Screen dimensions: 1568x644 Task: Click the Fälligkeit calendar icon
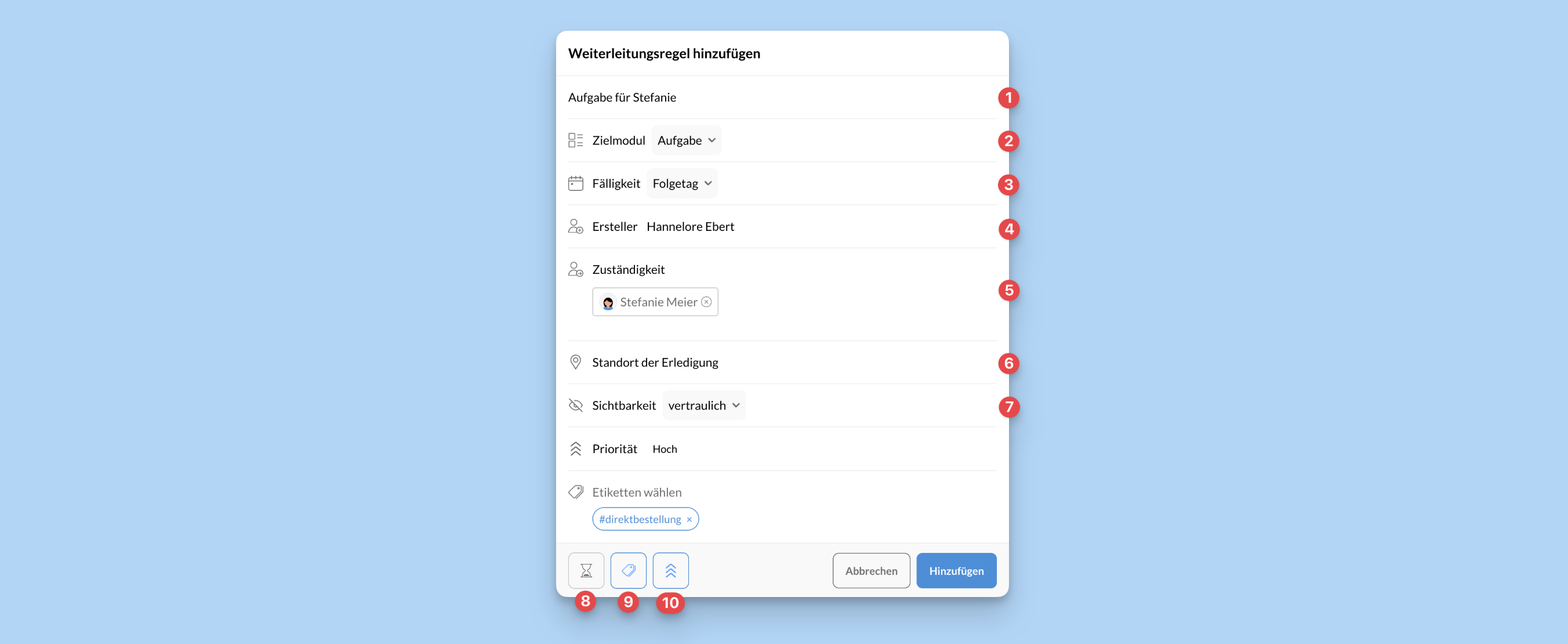click(x=575, y=183)
